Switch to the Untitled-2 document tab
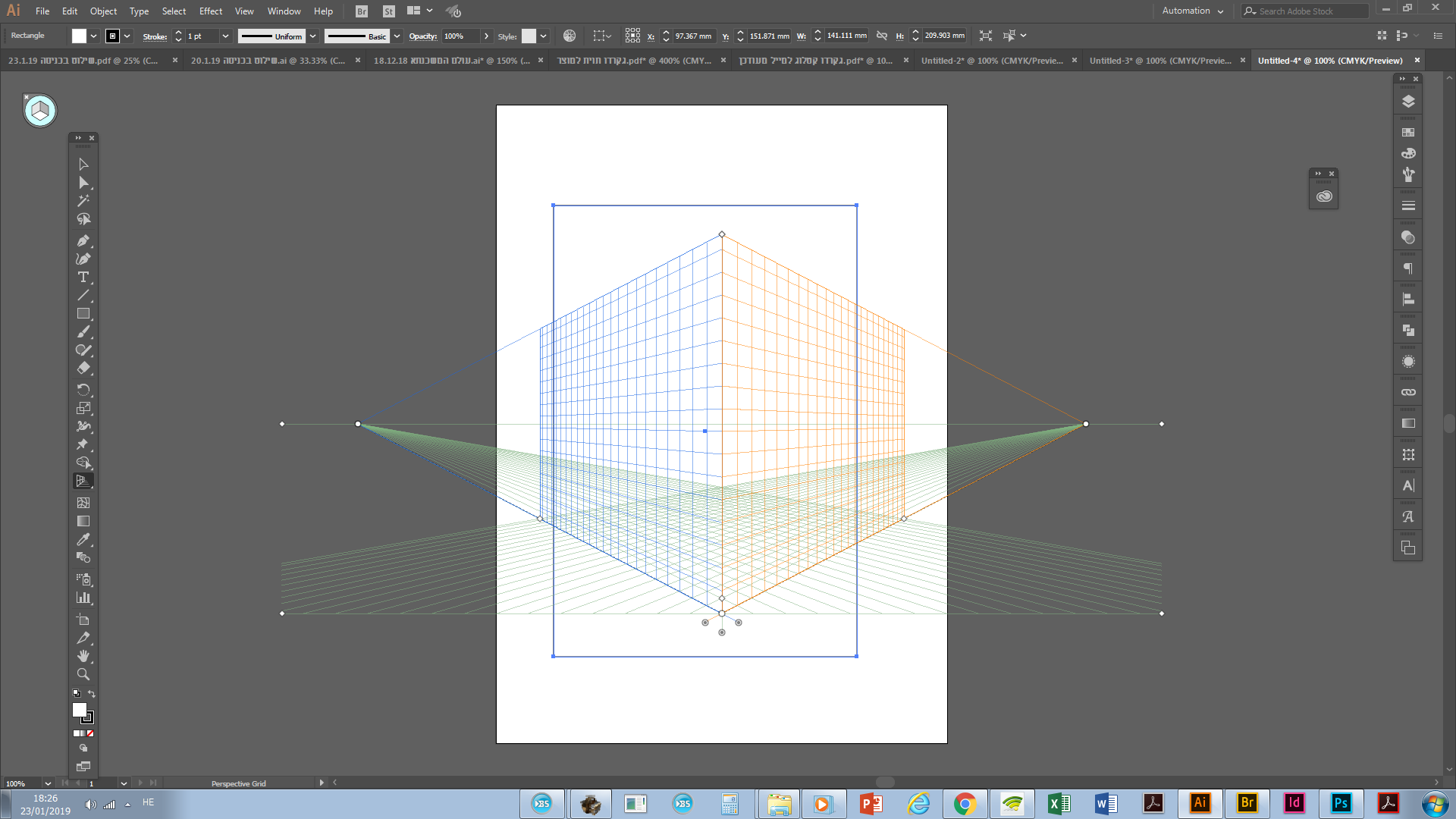This screenshot has height=819, width=1456. [x=991, y=60]
